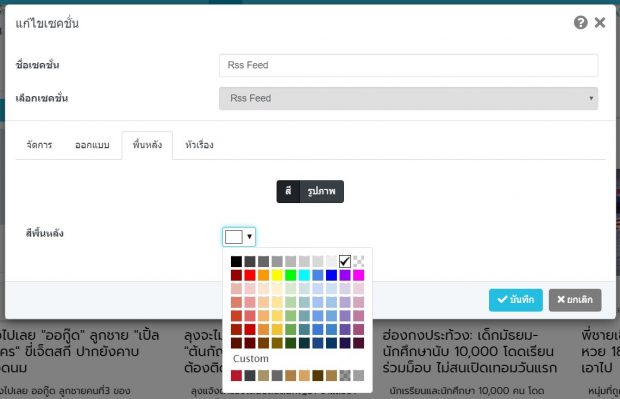
Task: Select the light gray last swatch under Custom
Action: pos(358,375)
